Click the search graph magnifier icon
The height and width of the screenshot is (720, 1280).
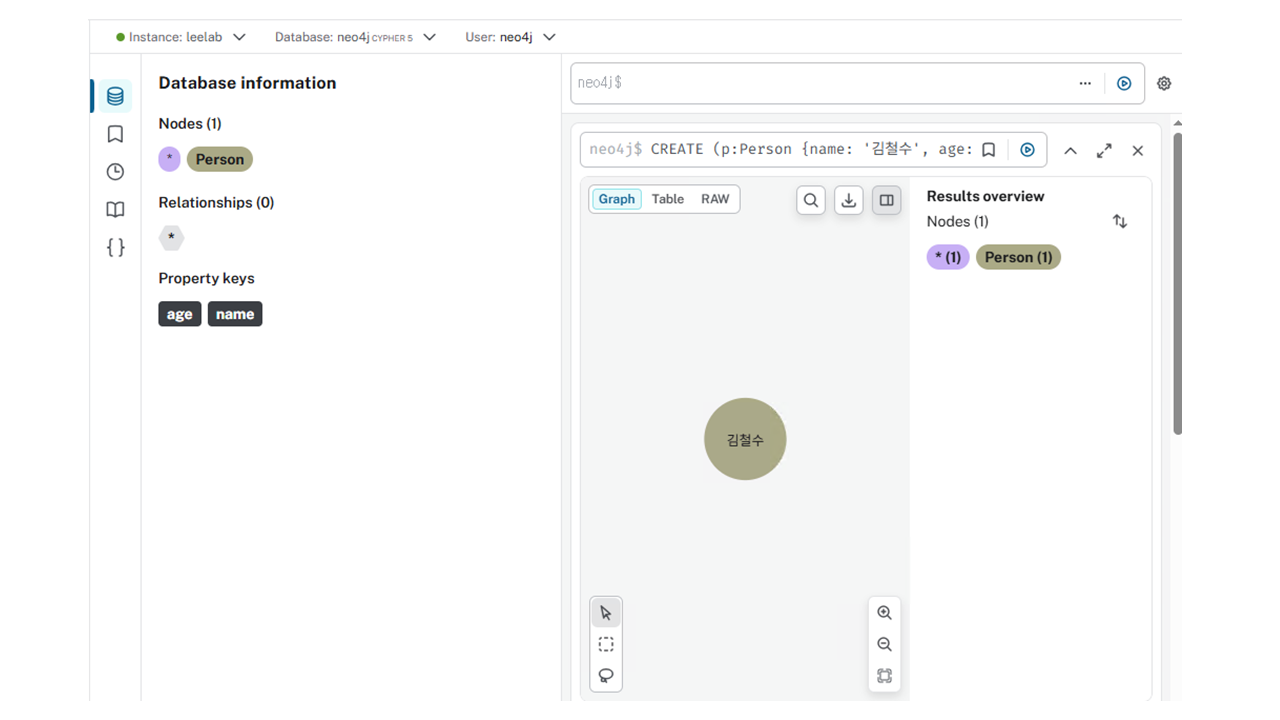coord(811,200)
